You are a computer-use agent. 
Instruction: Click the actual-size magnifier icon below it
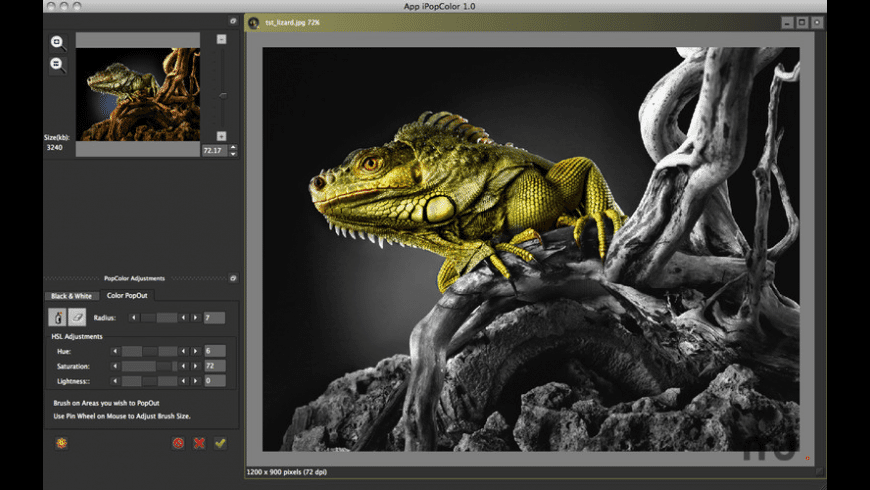[57, 64]
